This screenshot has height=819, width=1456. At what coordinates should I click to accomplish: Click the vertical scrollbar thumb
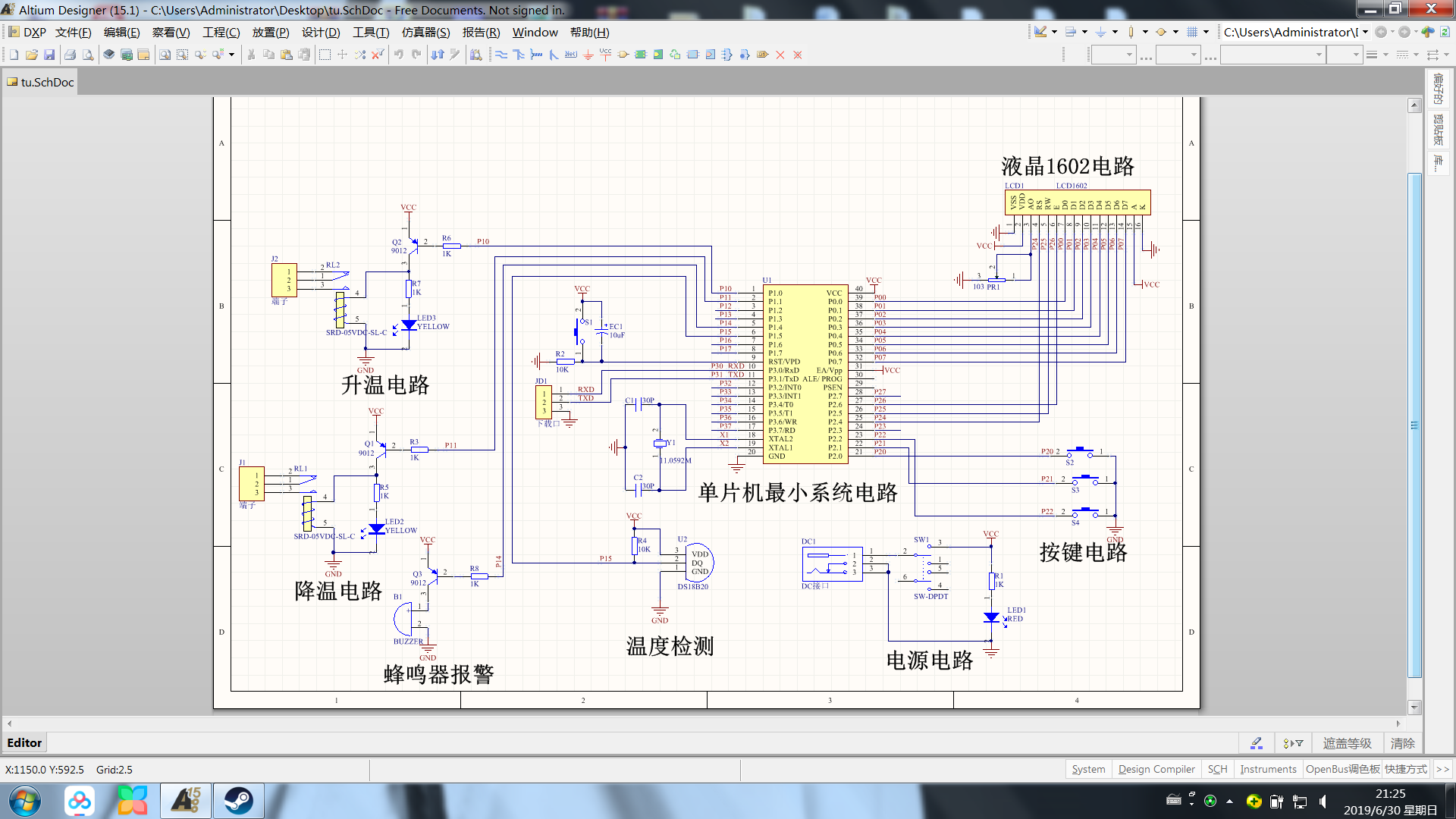pos(1414,425)
